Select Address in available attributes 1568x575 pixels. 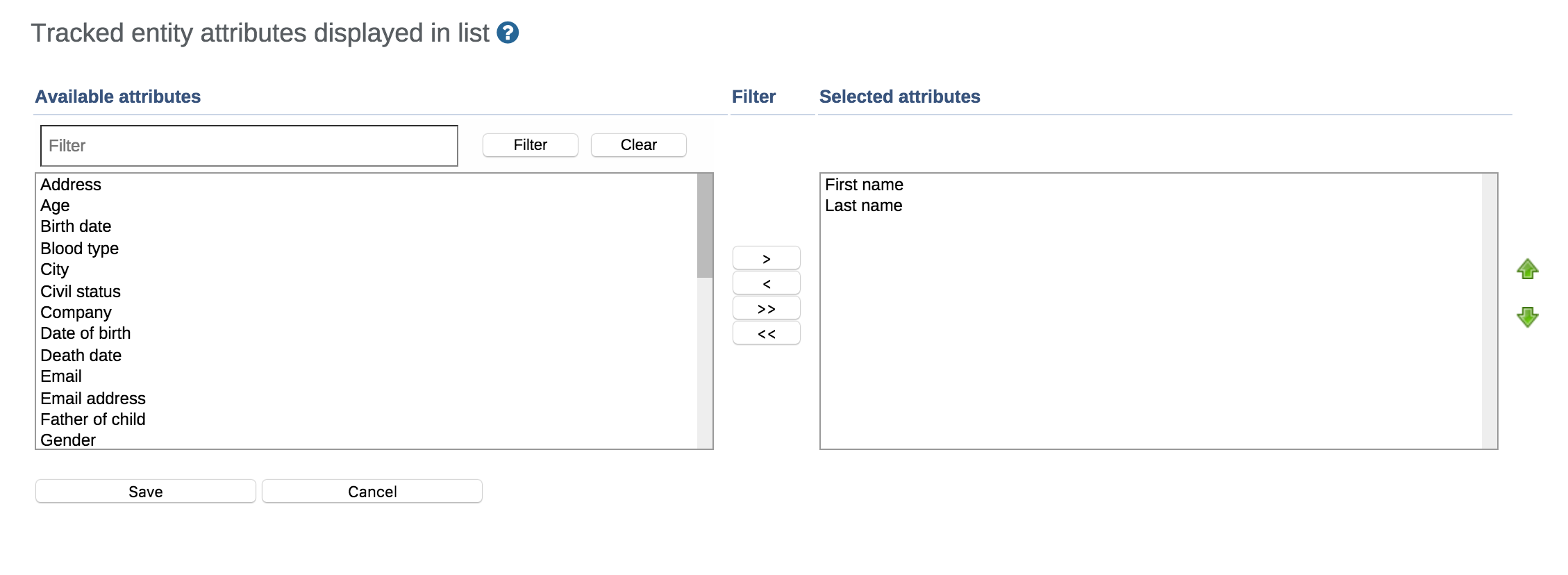71,185
